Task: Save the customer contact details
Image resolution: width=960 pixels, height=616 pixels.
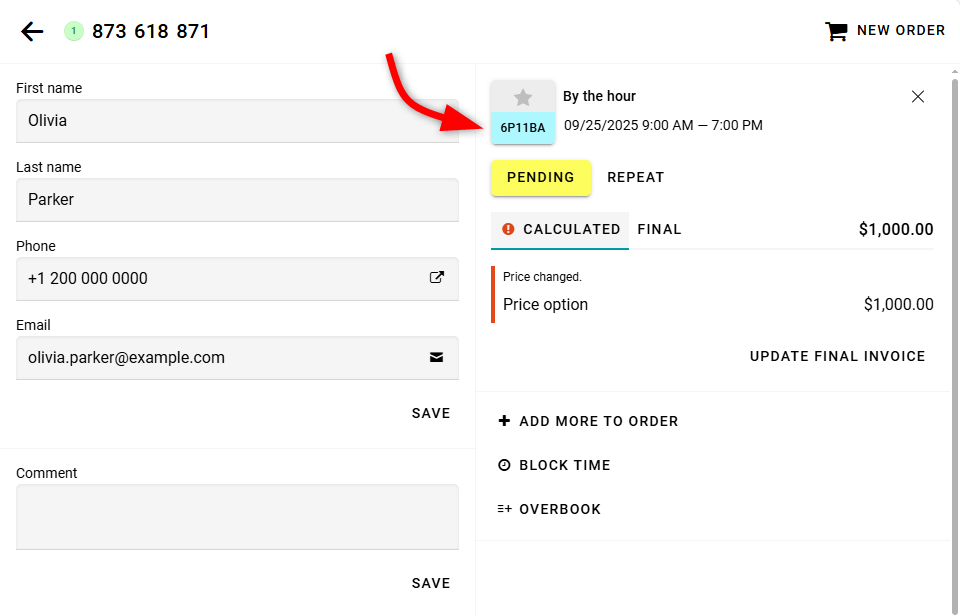Action: coord(431,413)
